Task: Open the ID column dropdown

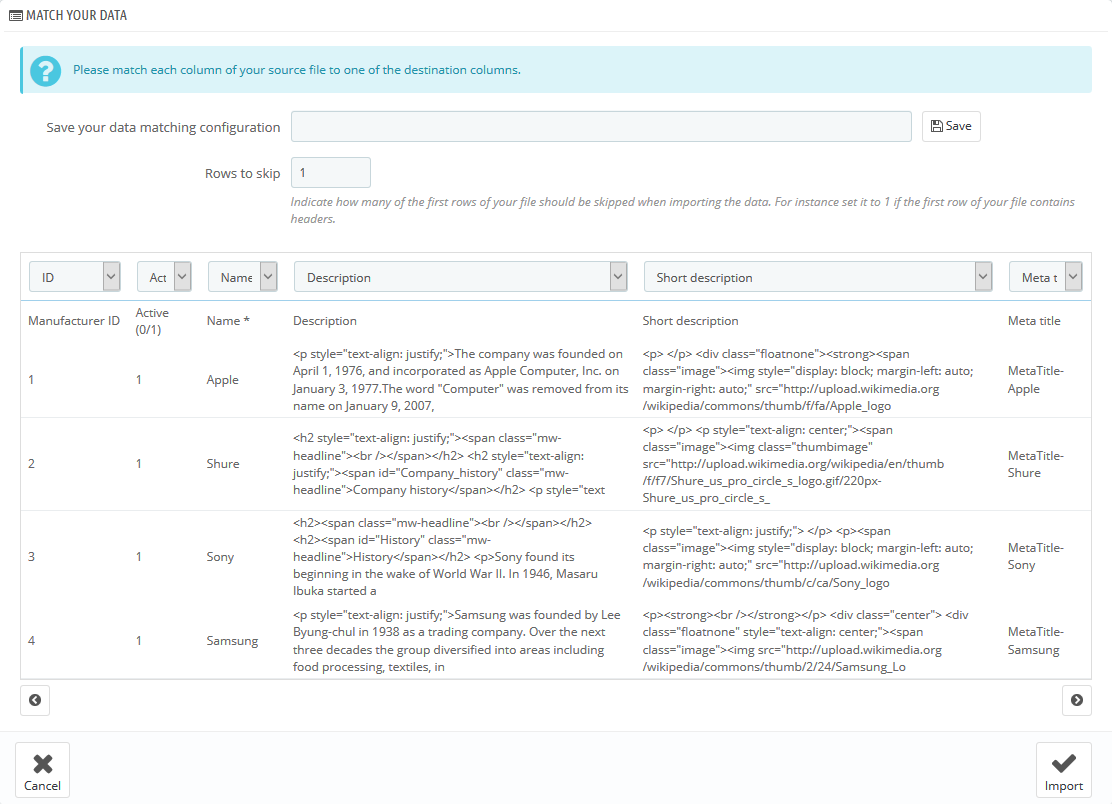Action: (x=74, y=277)
